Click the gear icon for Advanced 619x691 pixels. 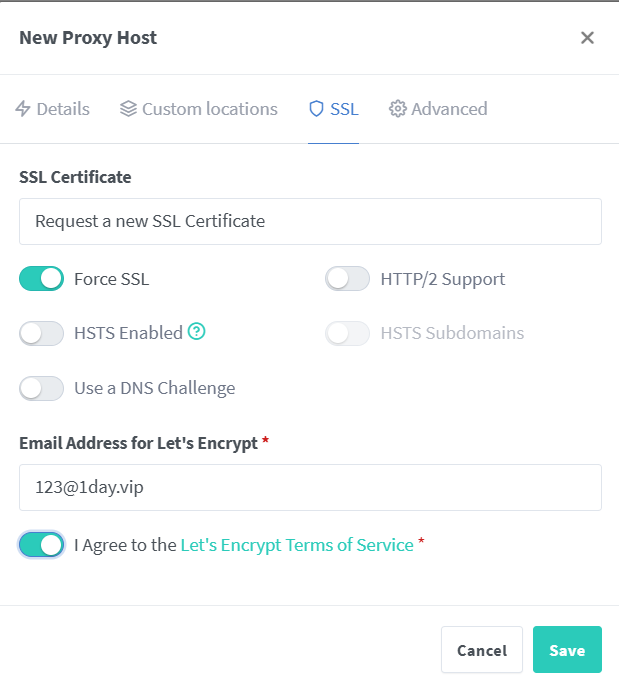coord(397,109)
